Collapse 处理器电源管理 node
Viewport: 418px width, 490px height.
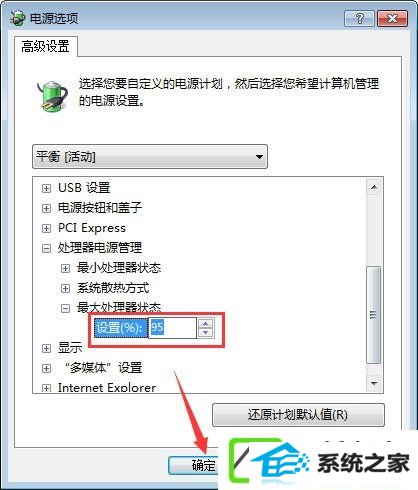coord(46,249)
